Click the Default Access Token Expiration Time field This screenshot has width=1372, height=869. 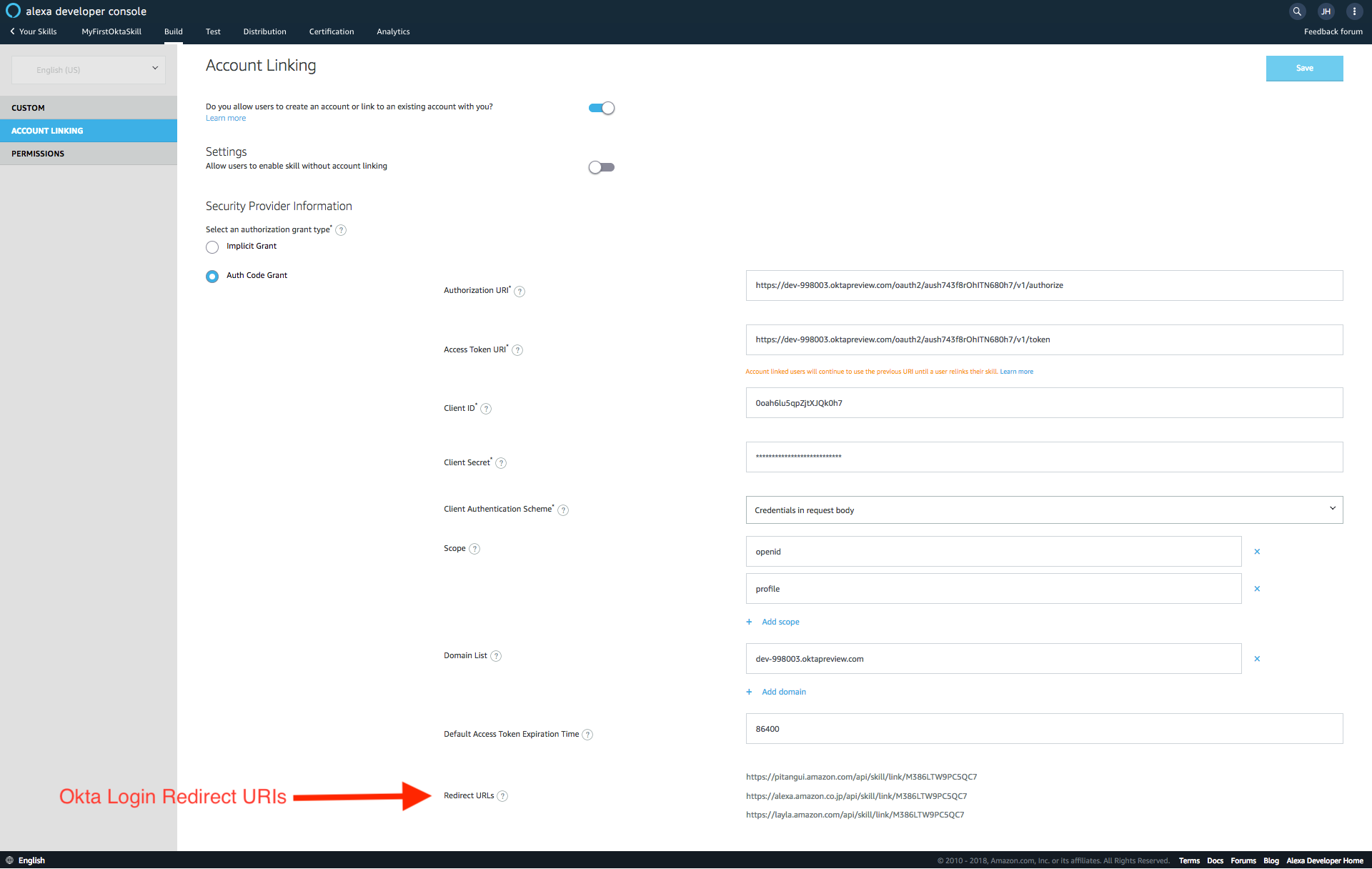coord(1045,729)
